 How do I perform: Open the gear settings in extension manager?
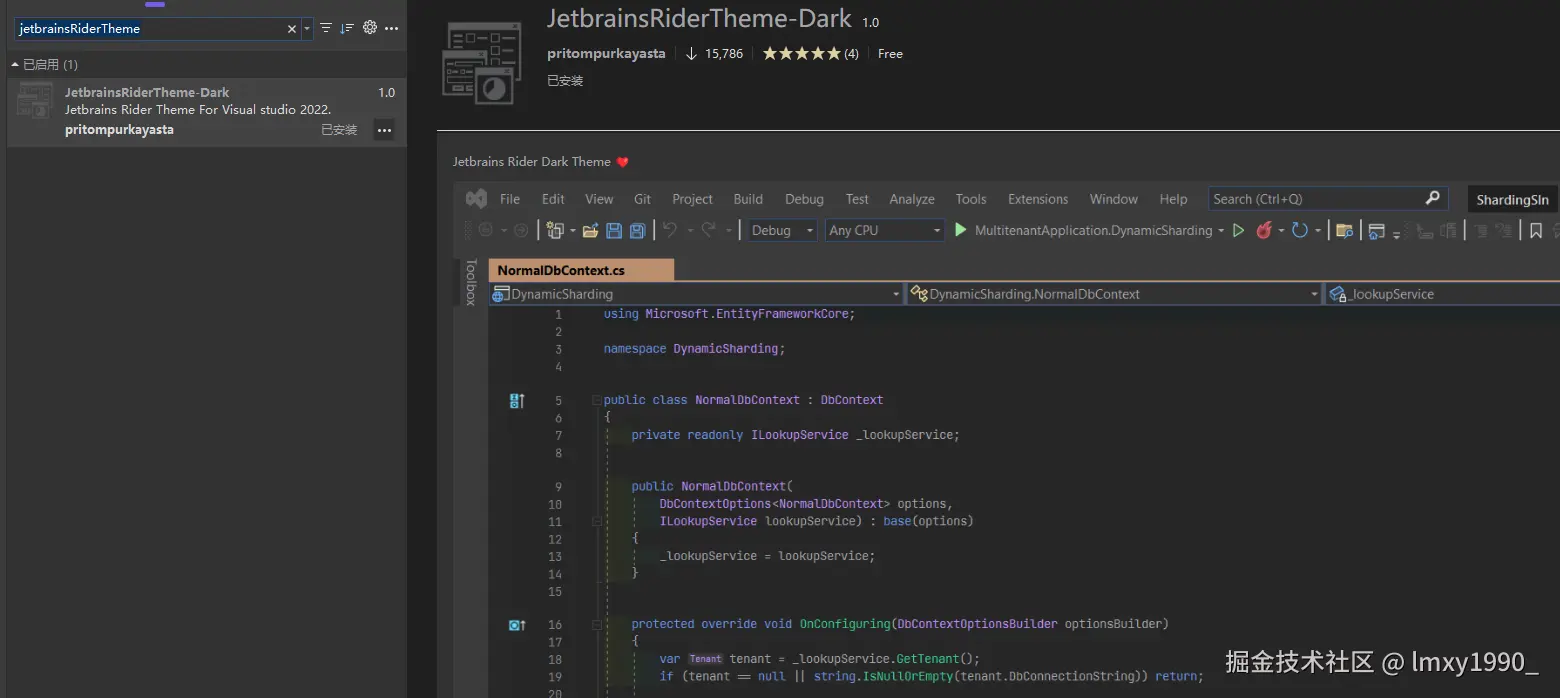coord(370,28)
